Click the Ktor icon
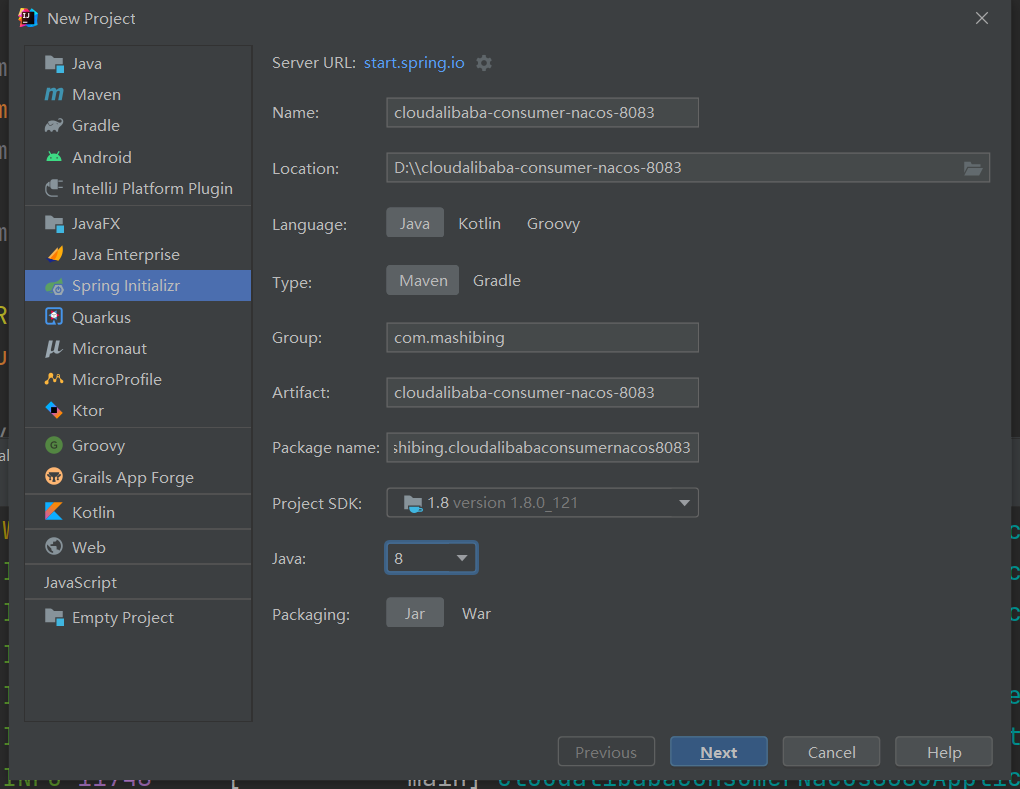The height and width of the screenshot is (789, 1020). coord(54,410)
